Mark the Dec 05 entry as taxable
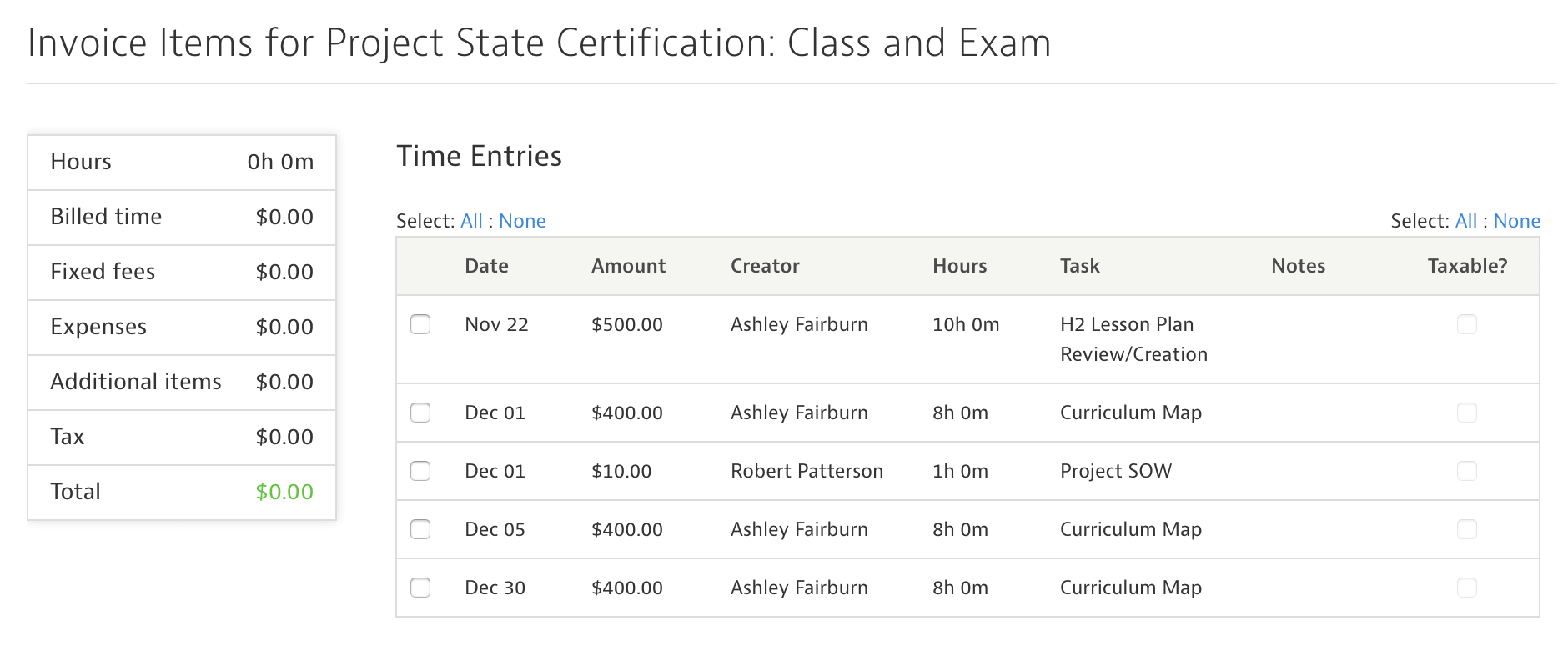The image size is (1568, 646). tap(1466, 529)
